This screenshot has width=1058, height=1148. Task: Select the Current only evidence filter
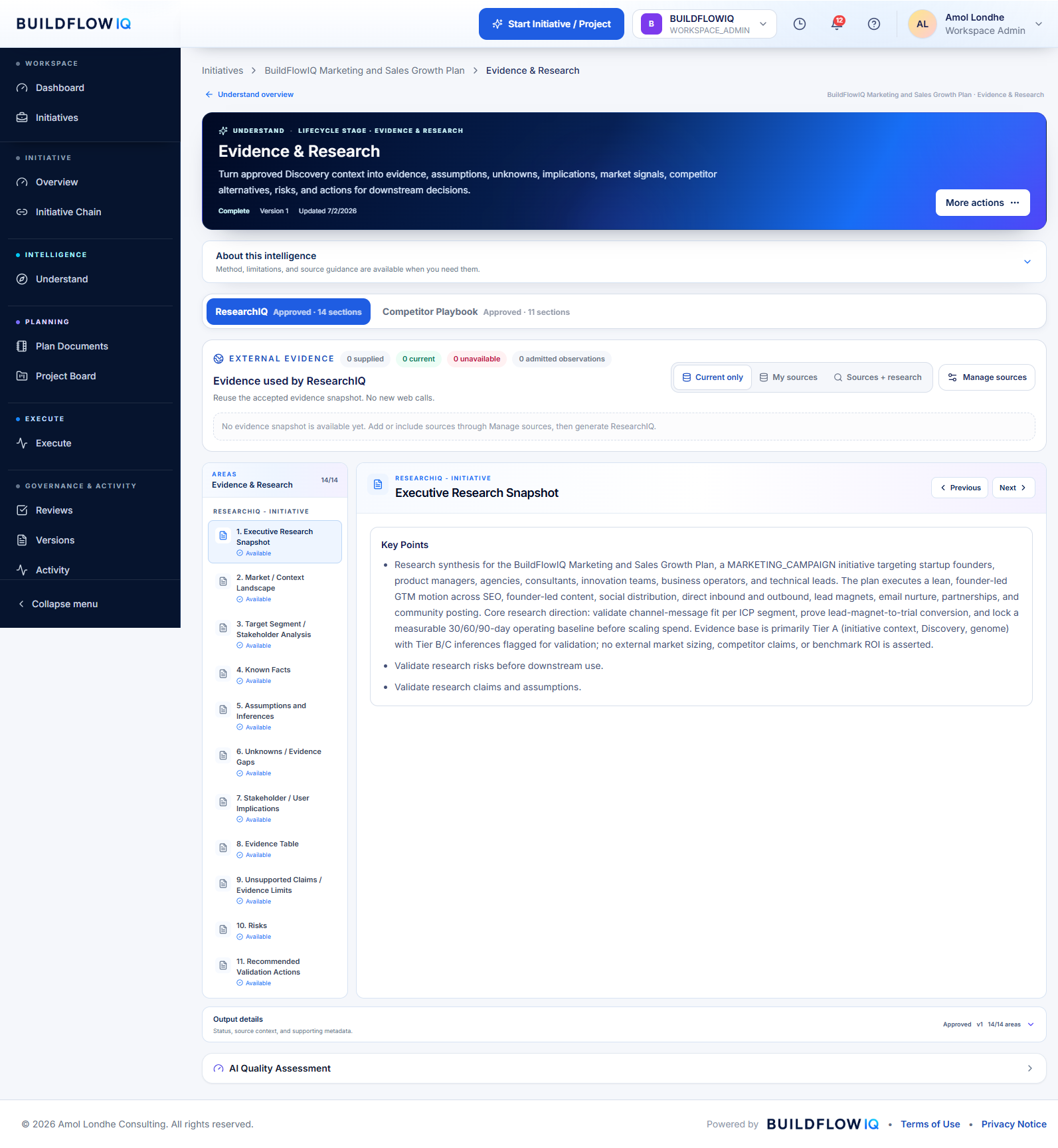[x=713, y=377]
